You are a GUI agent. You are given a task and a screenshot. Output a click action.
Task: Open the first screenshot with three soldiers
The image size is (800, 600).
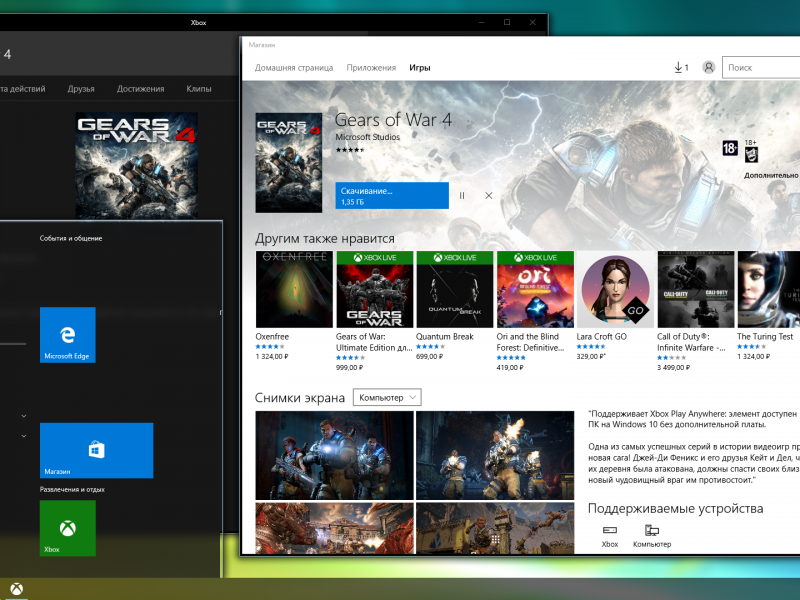(x=334, y=455)
